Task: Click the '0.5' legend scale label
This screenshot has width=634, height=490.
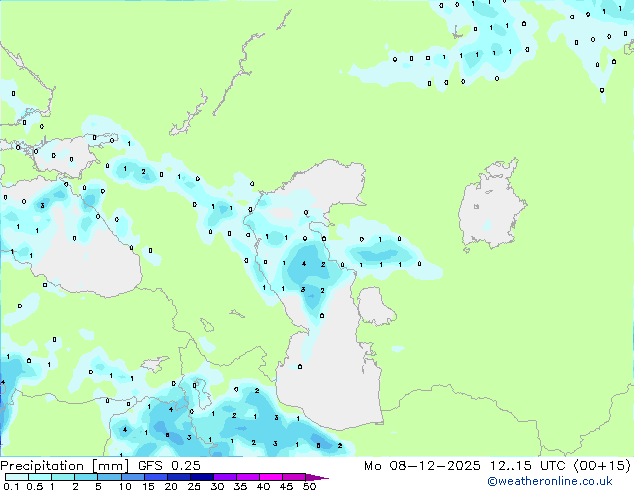Action: click(35, 486)
